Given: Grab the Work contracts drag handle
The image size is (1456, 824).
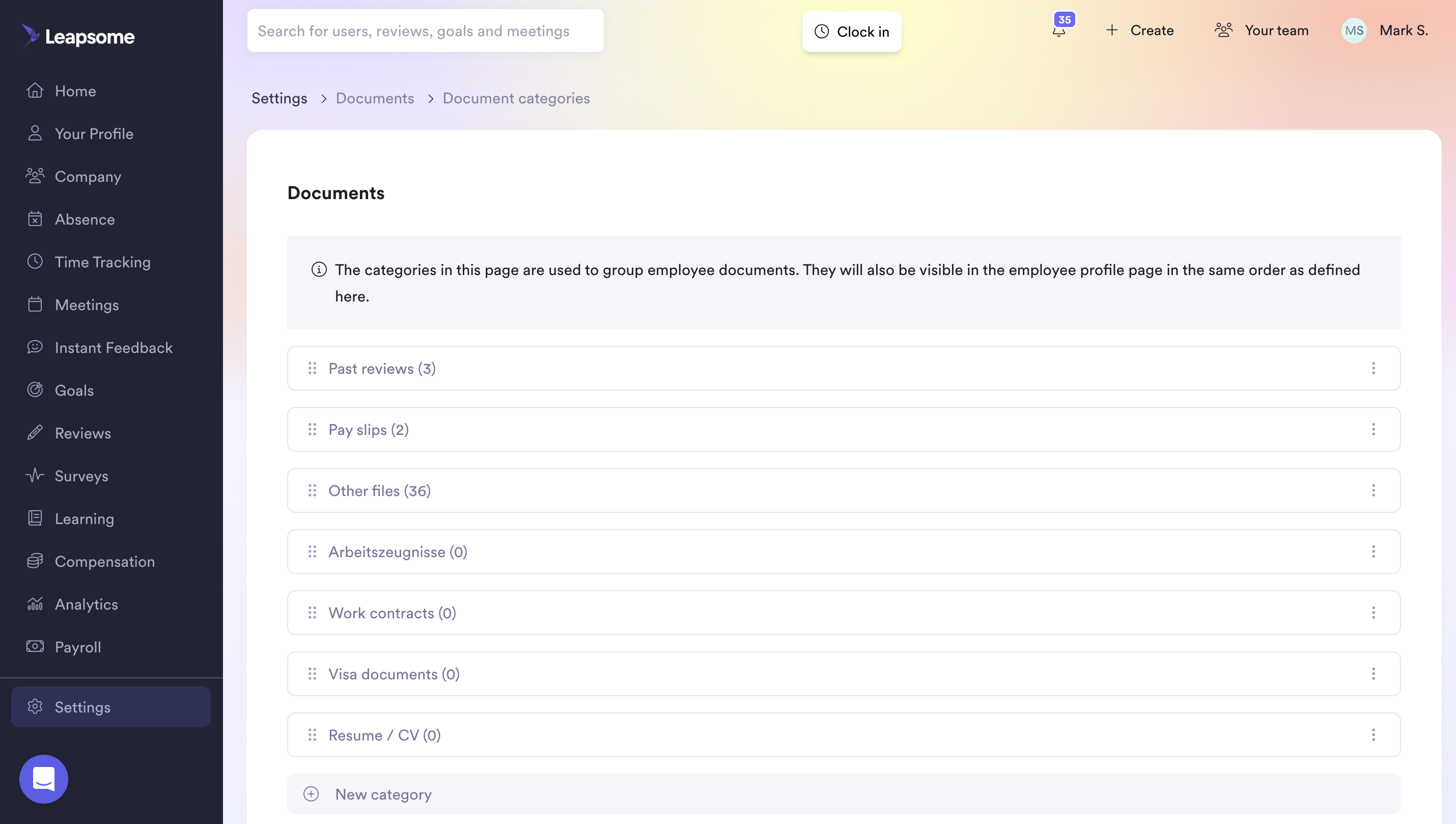Looking at the screenshot, I should pyautogui.click(x=312, y=613).
